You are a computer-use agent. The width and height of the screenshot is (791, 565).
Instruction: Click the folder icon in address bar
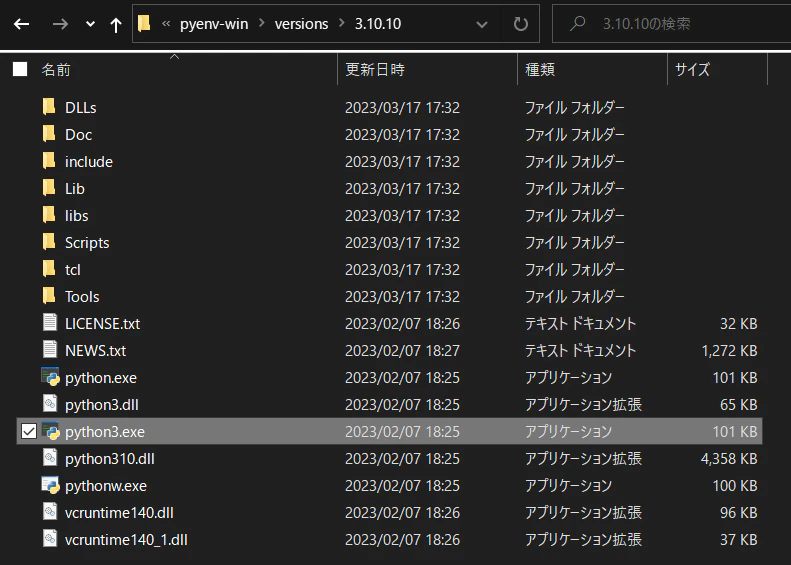(x=144, y=23)
